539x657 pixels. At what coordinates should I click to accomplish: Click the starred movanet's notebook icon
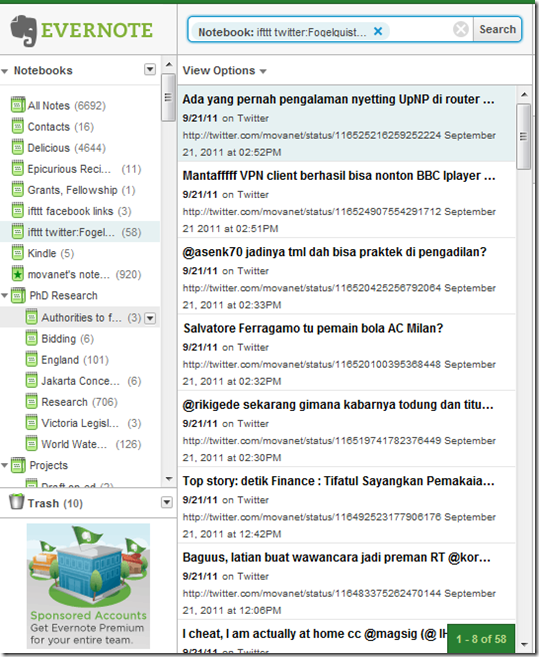pyautogui.click(x=18, y=274)
